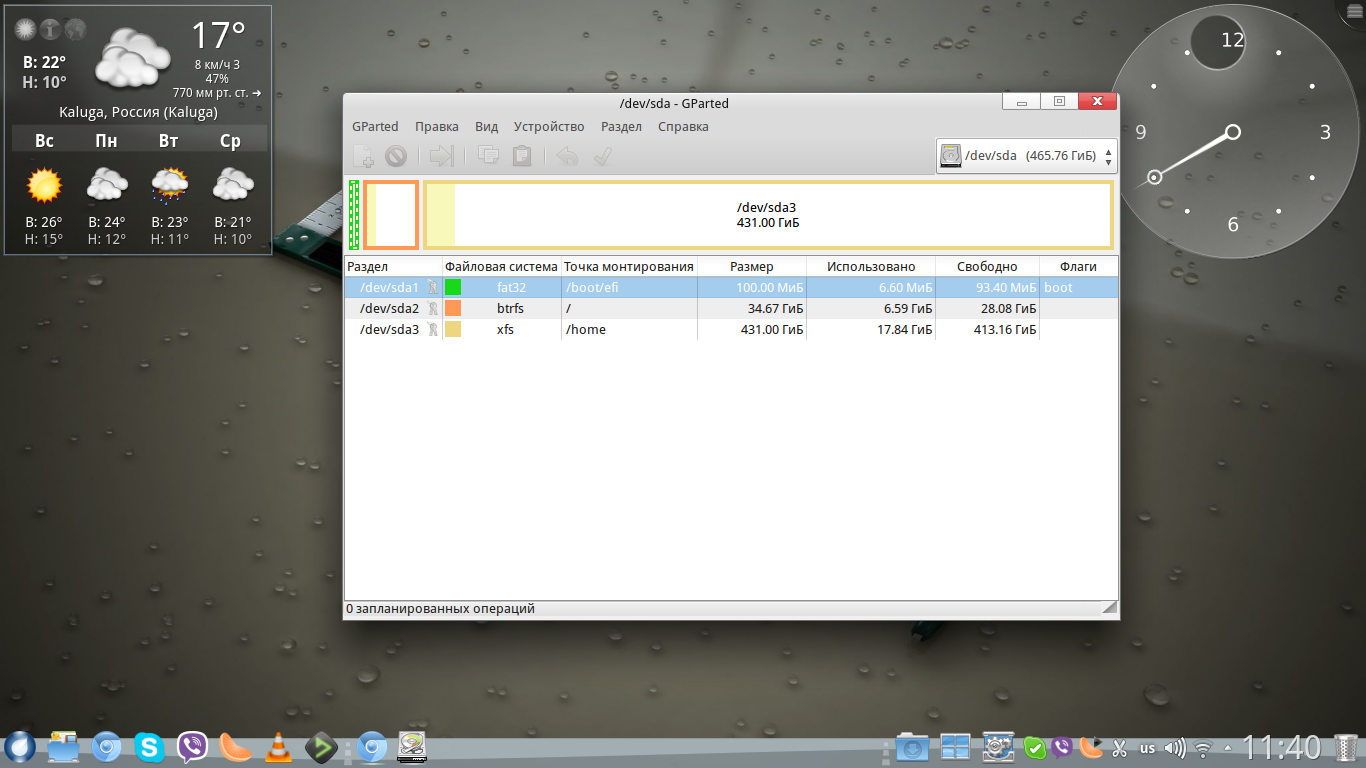This screenshot has width=1366, height=768.
Task: Click the green arrow launcher icon in panel
Action: (x=321, y=747)
